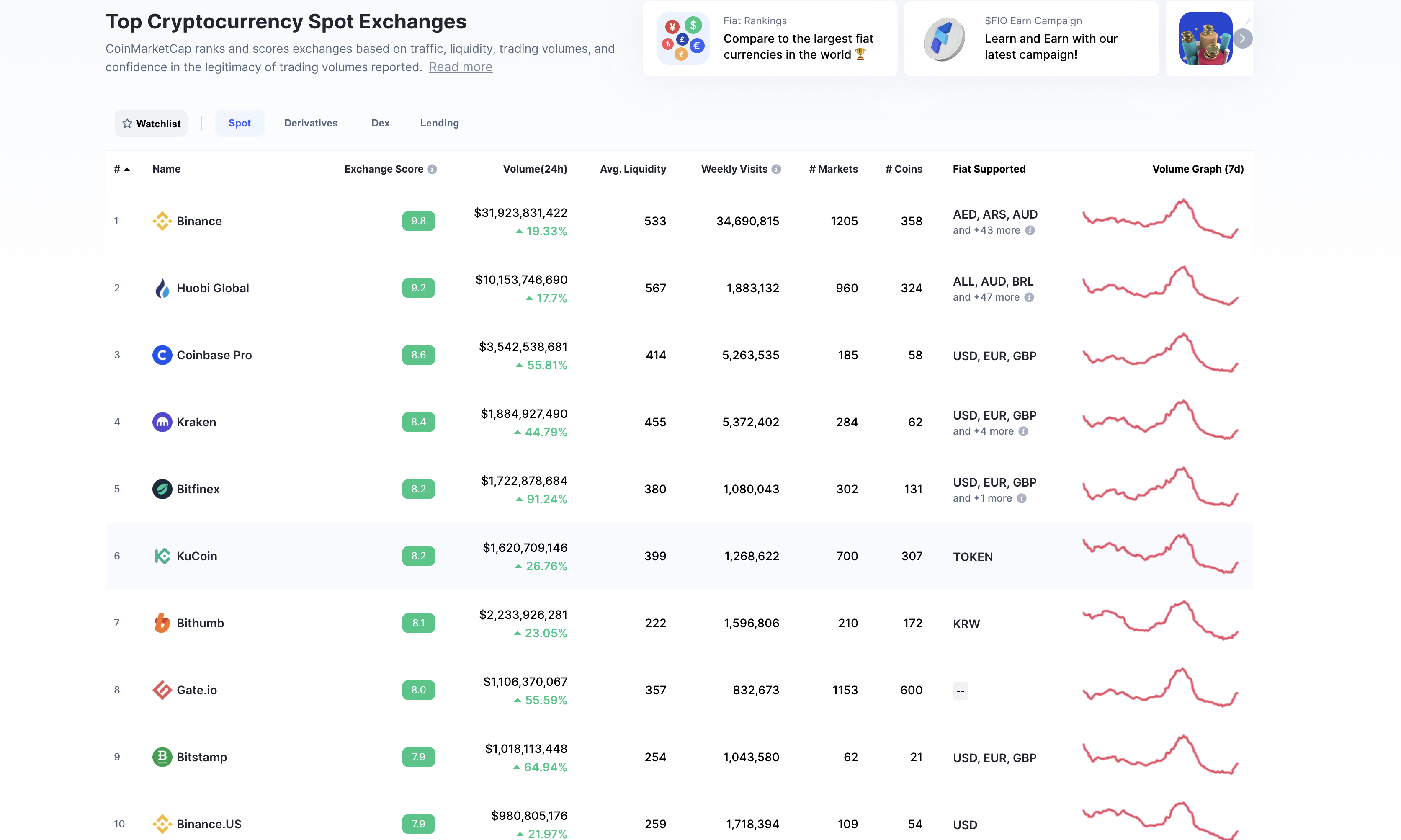Click the Bithumb logo icon
The width and height of the screenshot is (1401, 840).
162,623
